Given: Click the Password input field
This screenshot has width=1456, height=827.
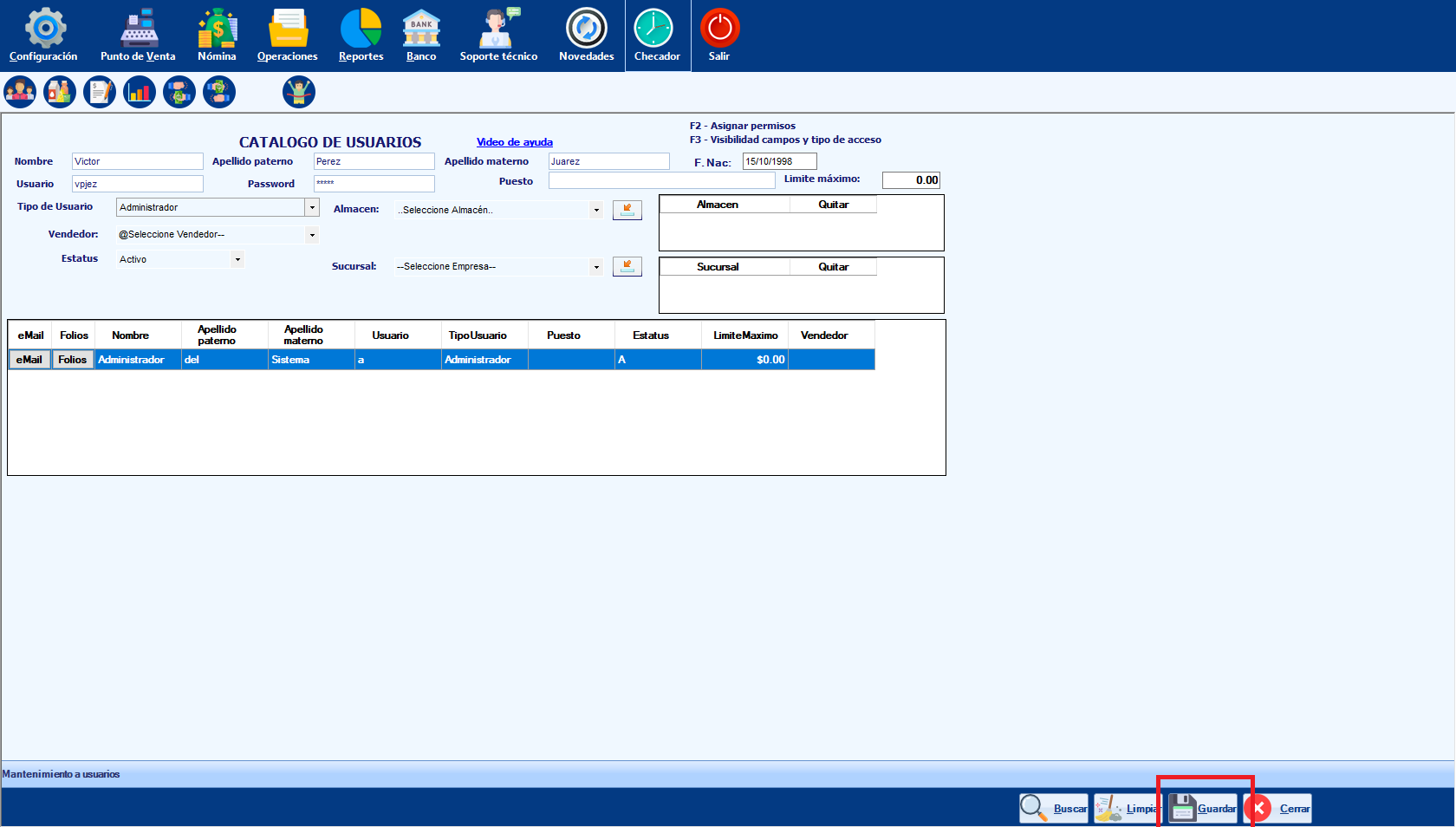Looking at the screenshot, I should [374, 184].
